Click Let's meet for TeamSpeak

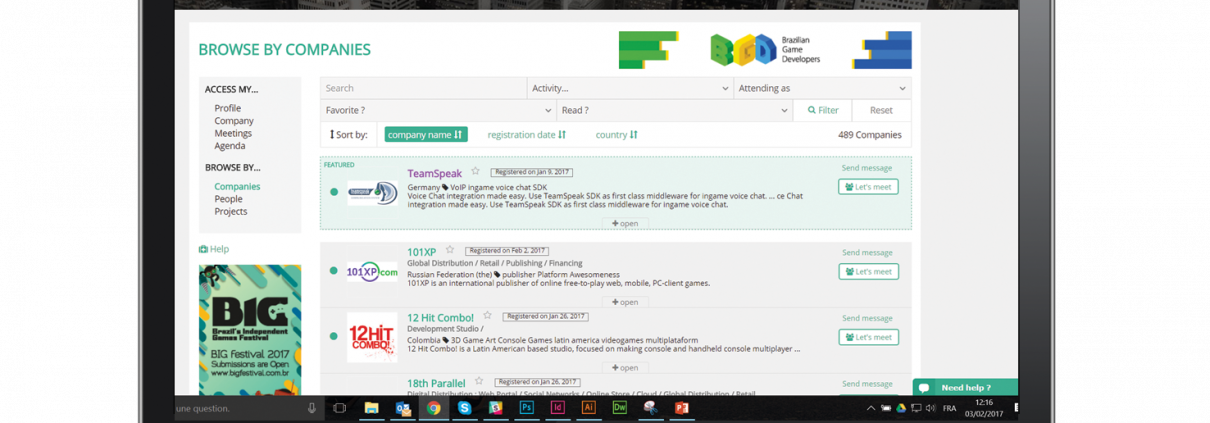tap(868, 187)
